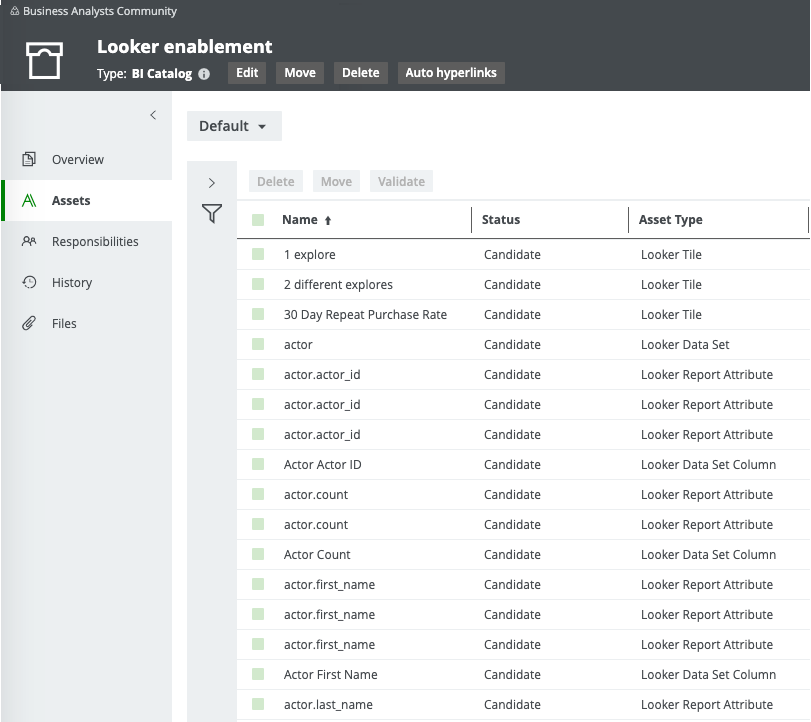The image size is (811, 722).
Task: Open the Assets tab
Action: pos(71,200)
